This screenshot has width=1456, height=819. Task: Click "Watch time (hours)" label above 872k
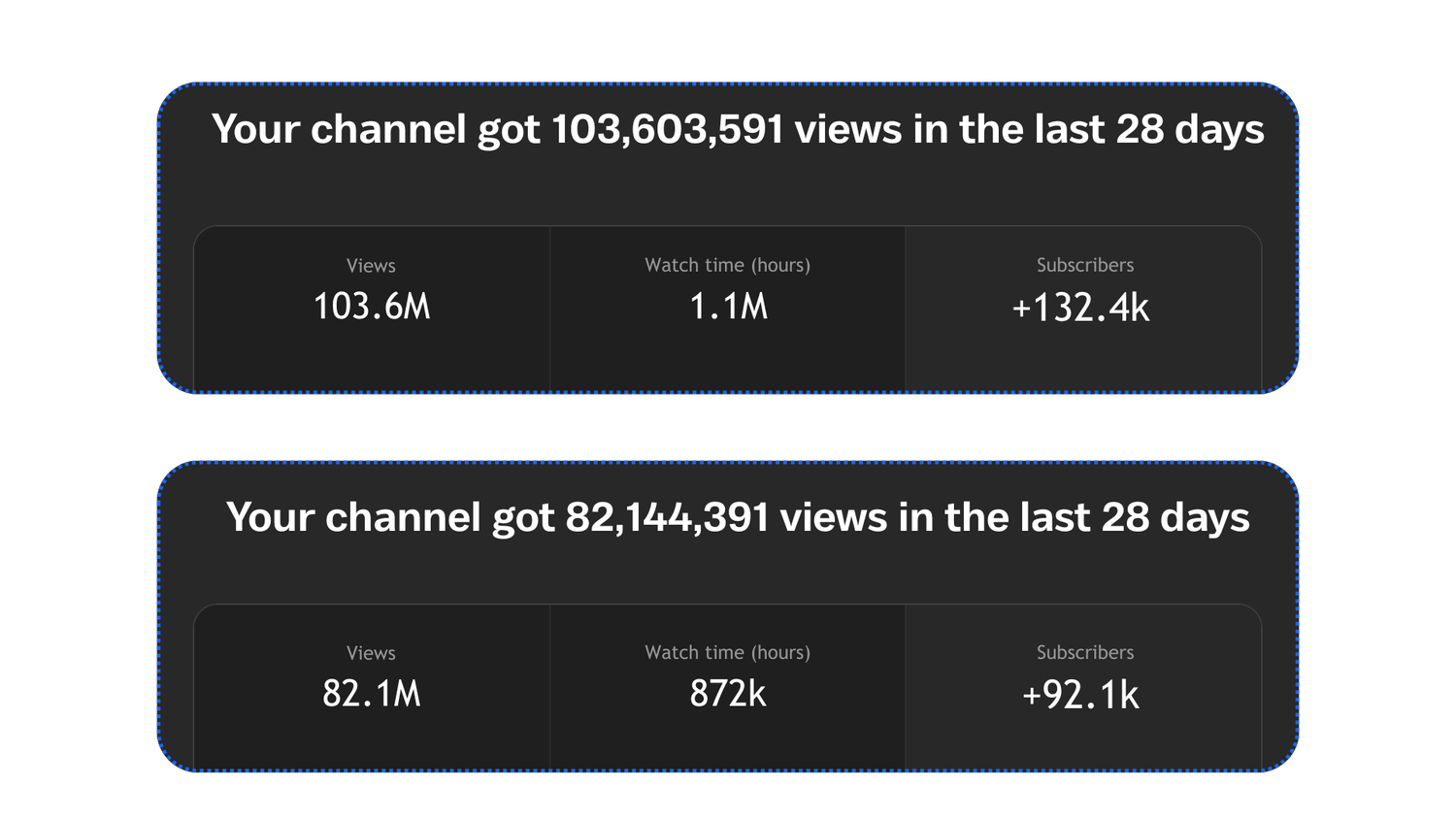pos(728,652)
